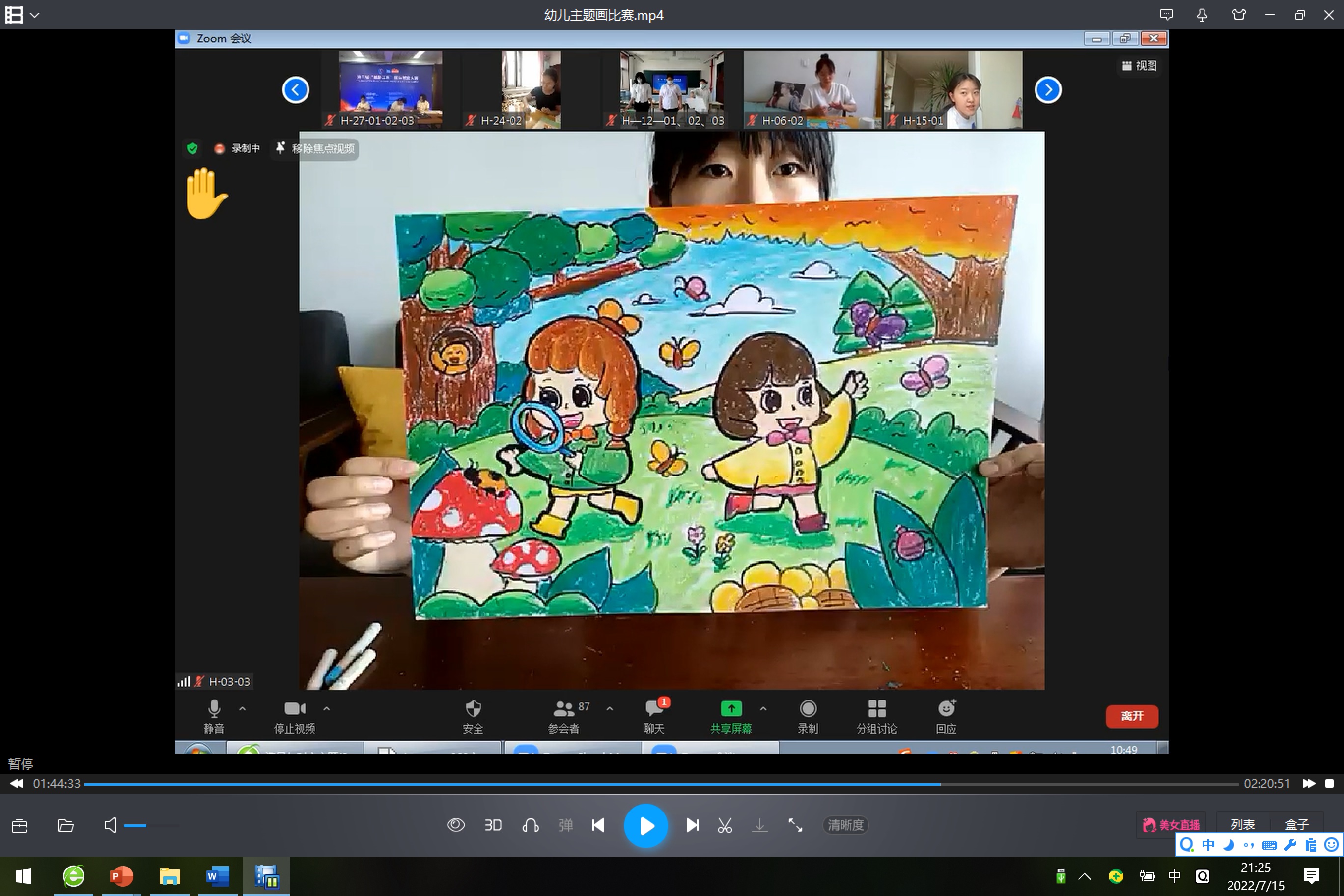Open the green browser icon in taskbar

coord(74,876)
